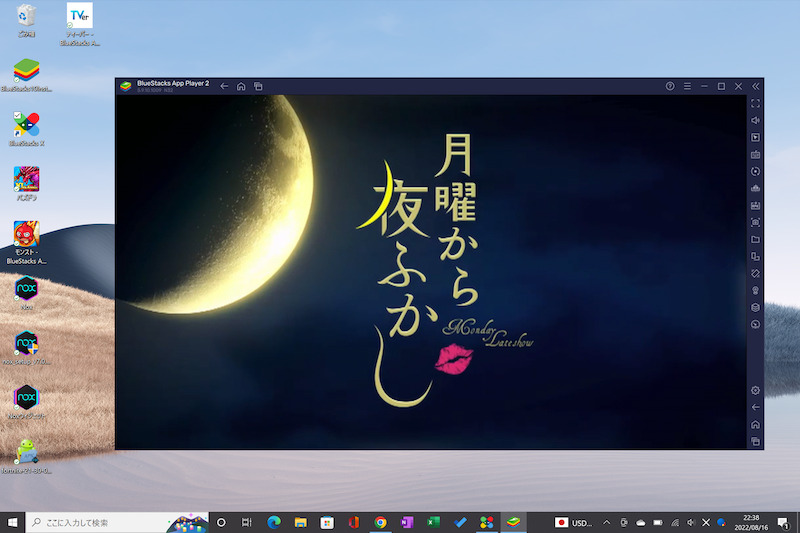Open multi-instance manager in sidebar
This screenshot has height=533, width=800.
[x=756, y=307]
